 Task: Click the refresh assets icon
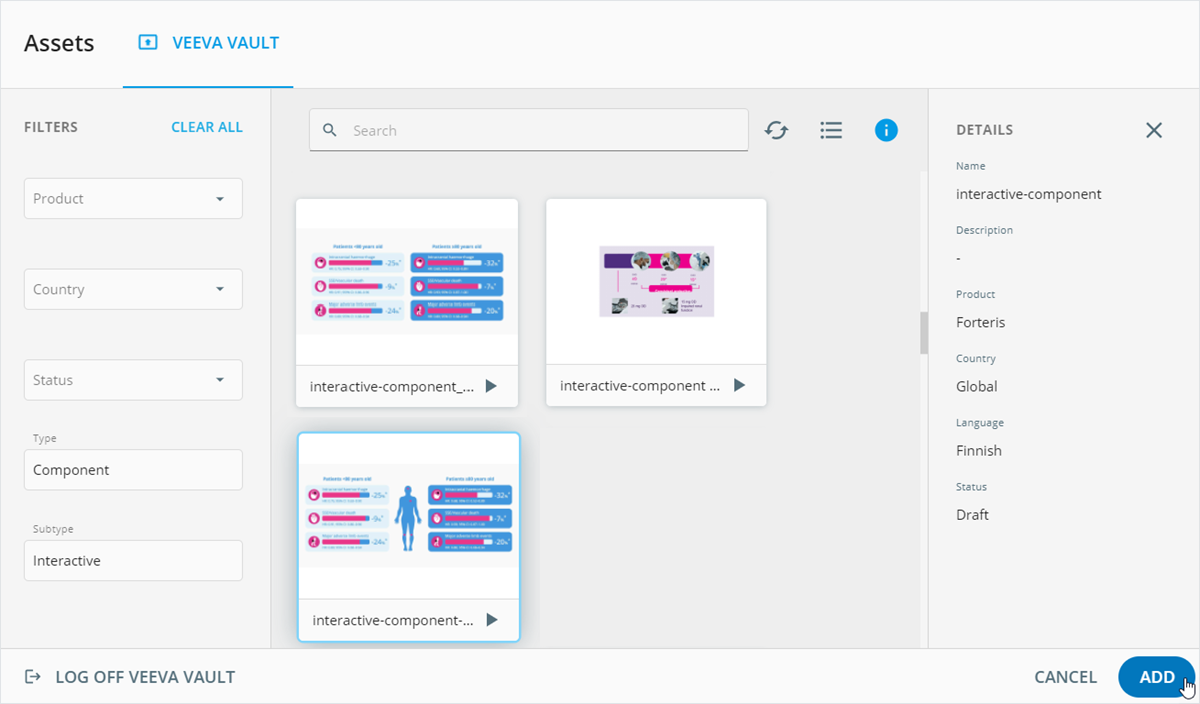coord(776,130)
